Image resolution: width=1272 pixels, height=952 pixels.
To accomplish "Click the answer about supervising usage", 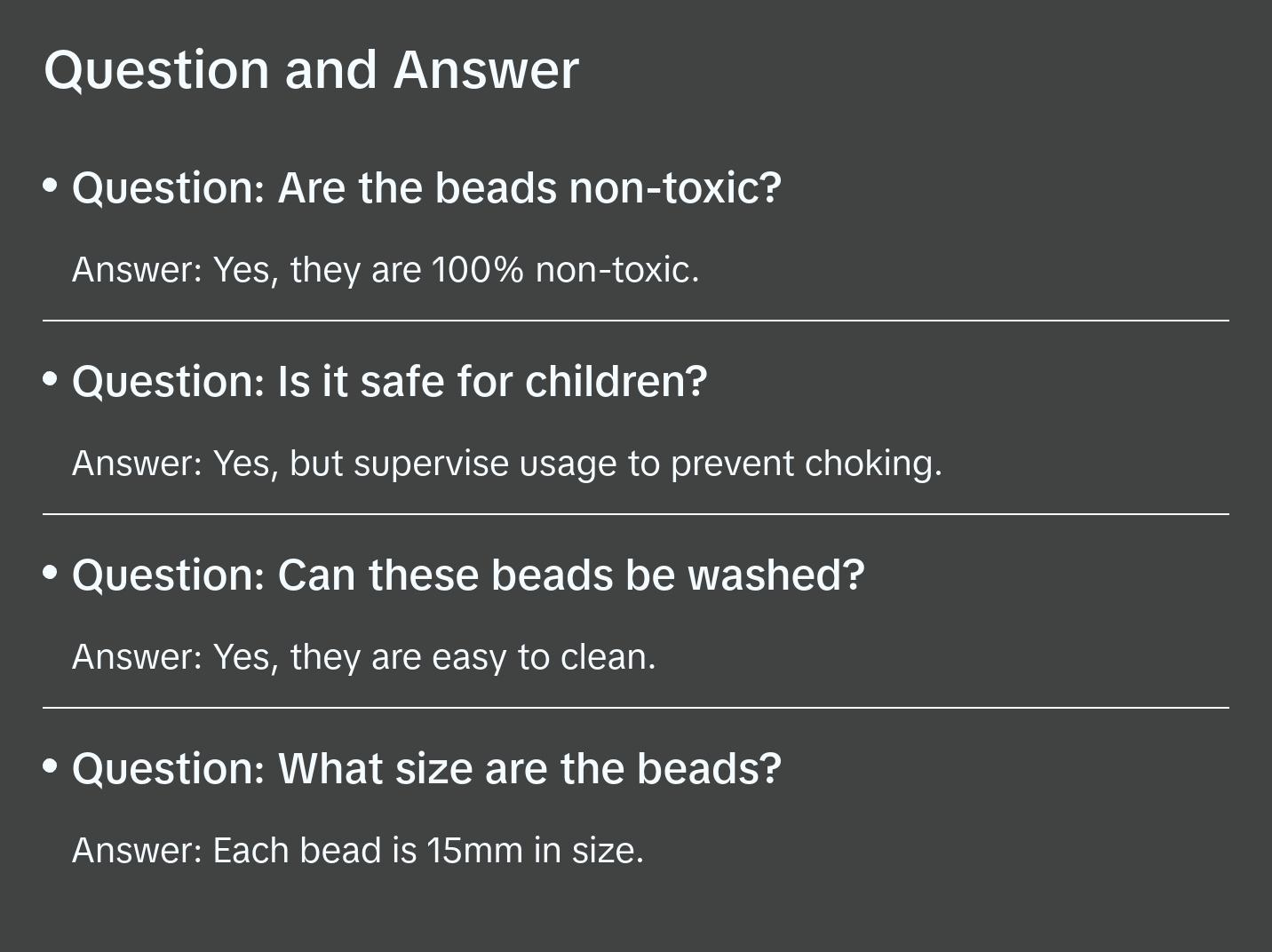I will 506,464.
